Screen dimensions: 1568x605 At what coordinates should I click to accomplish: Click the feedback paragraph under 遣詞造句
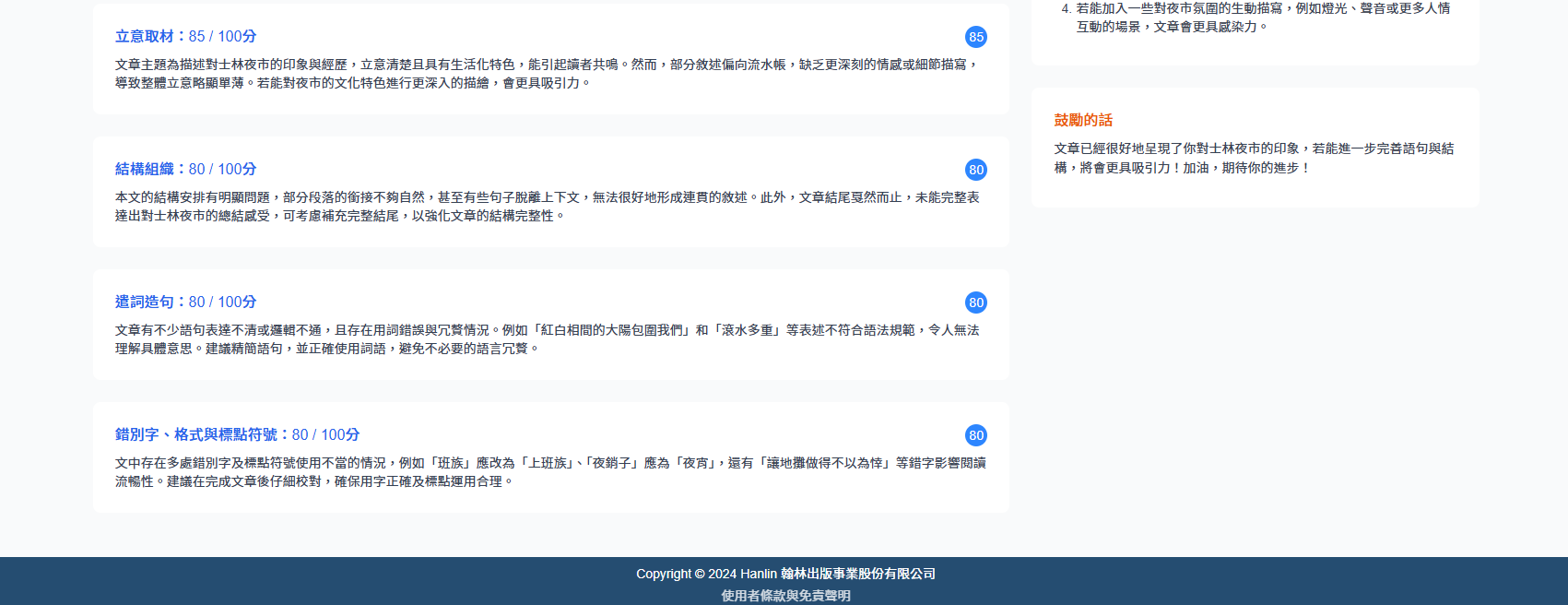coord(546,339)
